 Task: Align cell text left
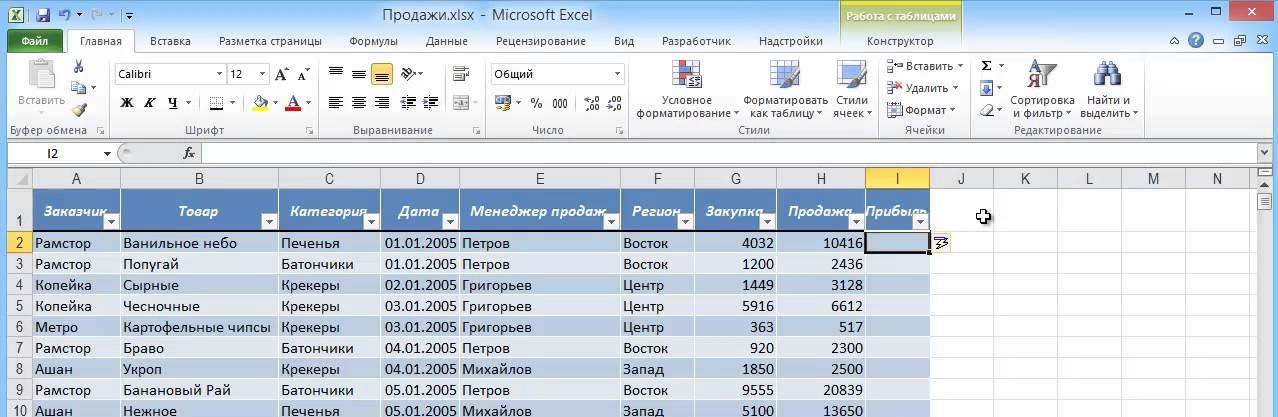click(336, 102)
